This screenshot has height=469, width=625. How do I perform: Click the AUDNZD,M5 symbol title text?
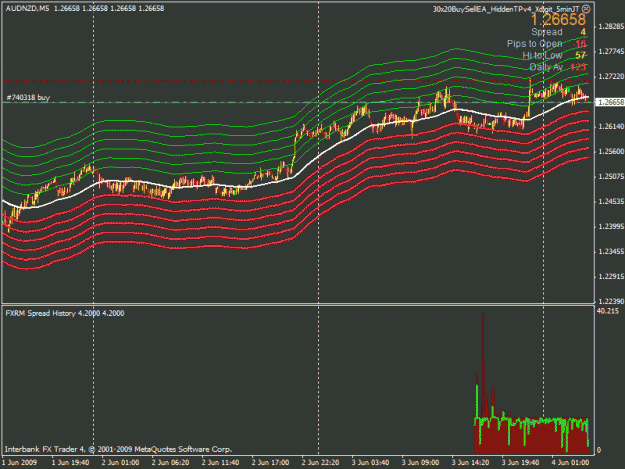27,8
